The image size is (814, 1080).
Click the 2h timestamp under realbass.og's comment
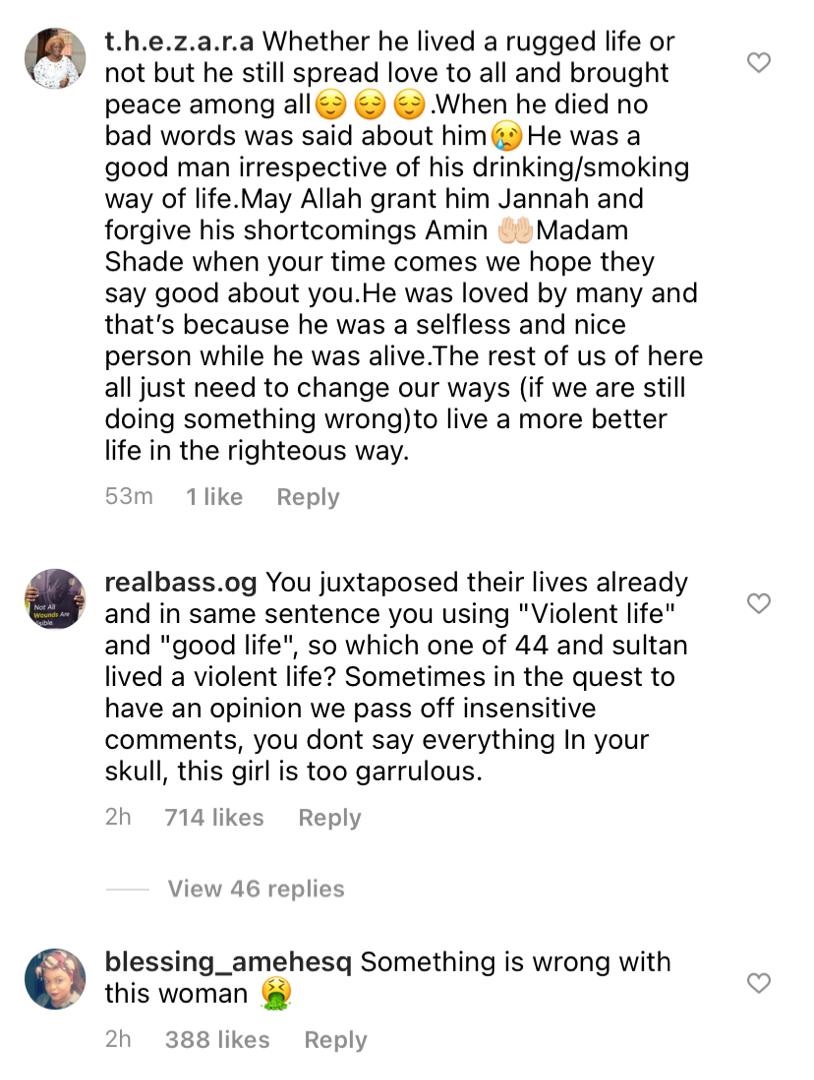point(117,817)
